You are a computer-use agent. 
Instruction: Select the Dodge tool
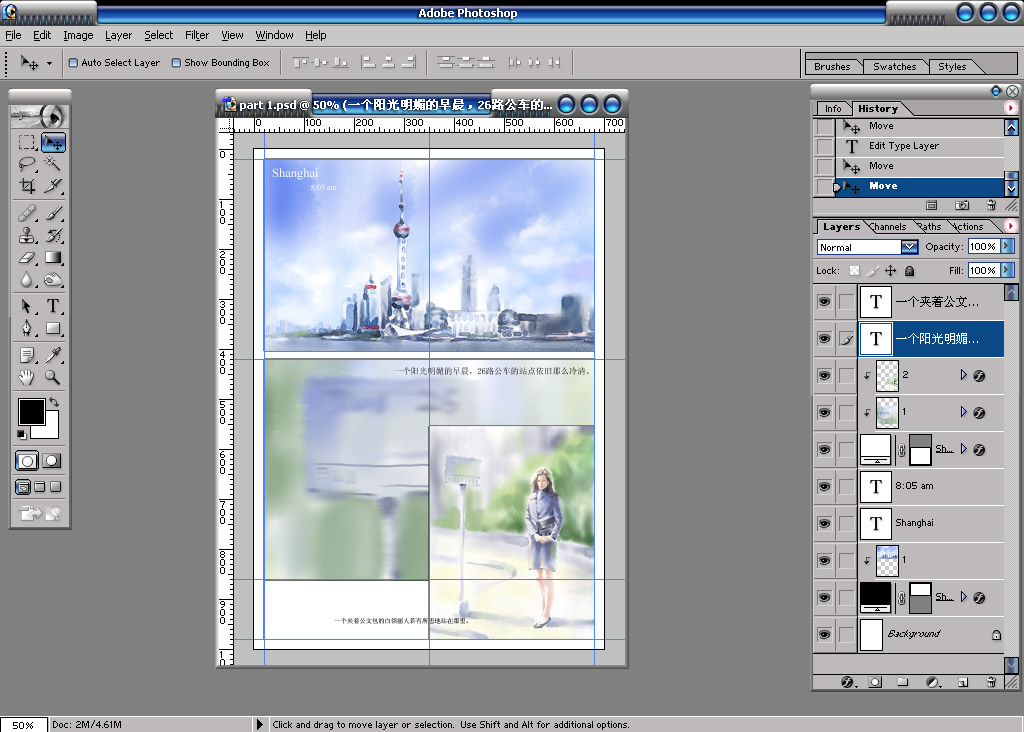(53, 279)
